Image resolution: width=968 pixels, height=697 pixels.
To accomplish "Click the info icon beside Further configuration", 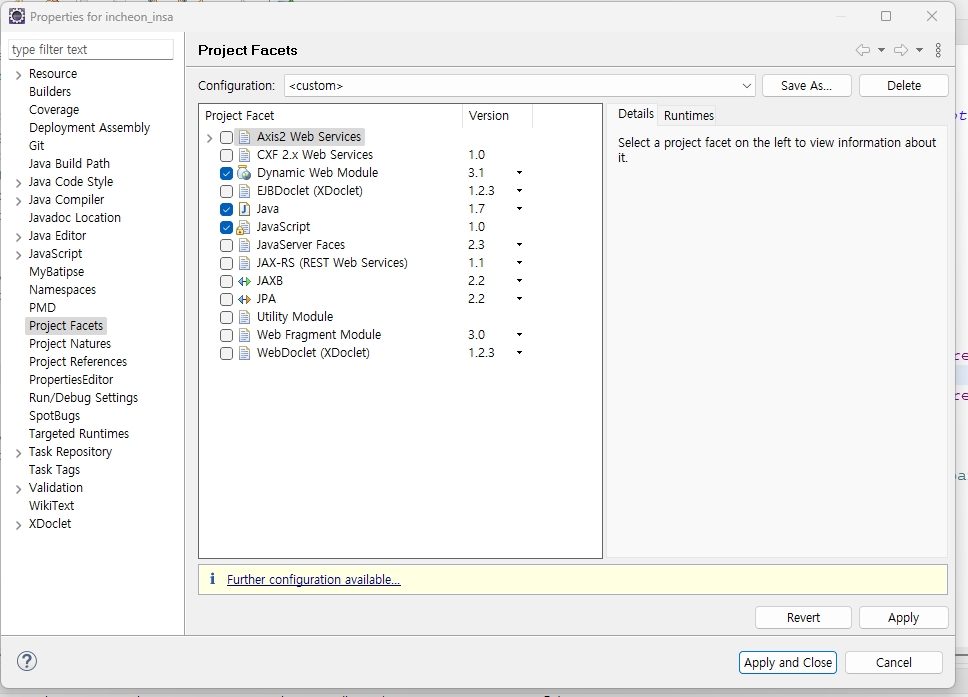I will tap(212, 578).
